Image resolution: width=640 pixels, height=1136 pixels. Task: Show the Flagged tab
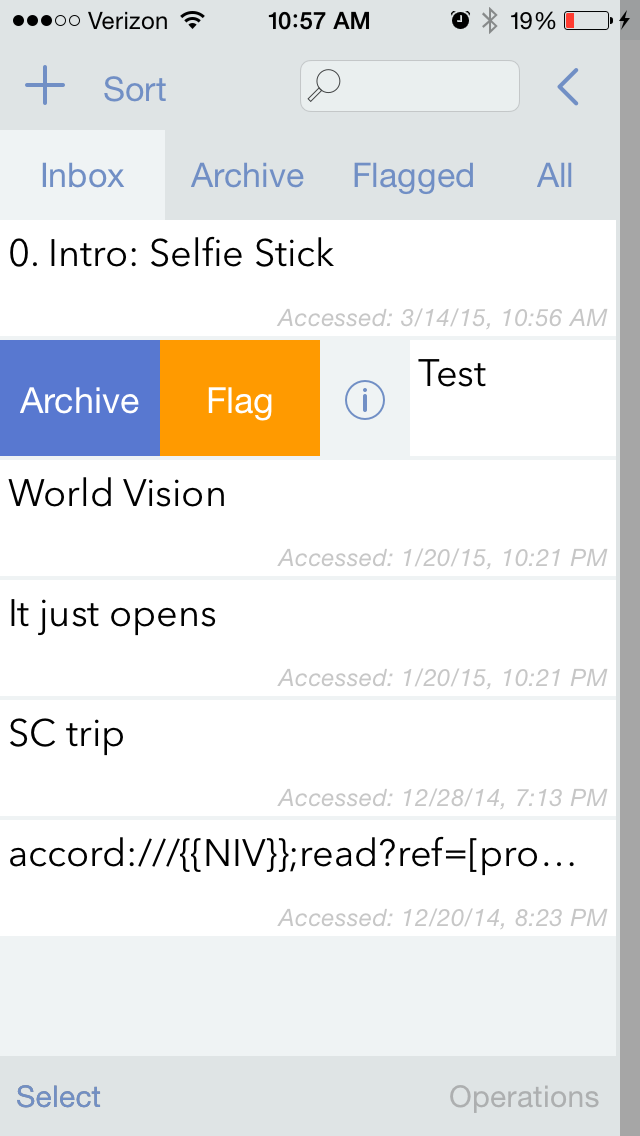[x=413, y=176]
